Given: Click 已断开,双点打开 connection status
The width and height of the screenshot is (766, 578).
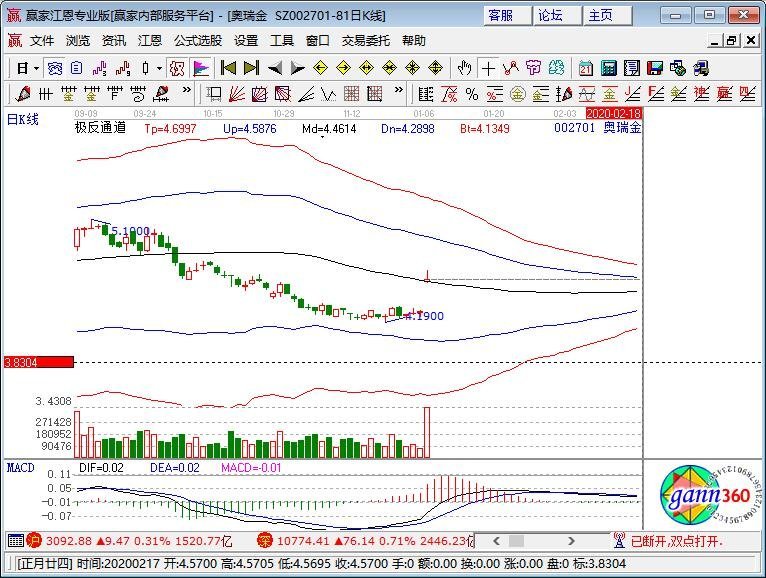Looking at the screenshot, I should pos(676,541).
